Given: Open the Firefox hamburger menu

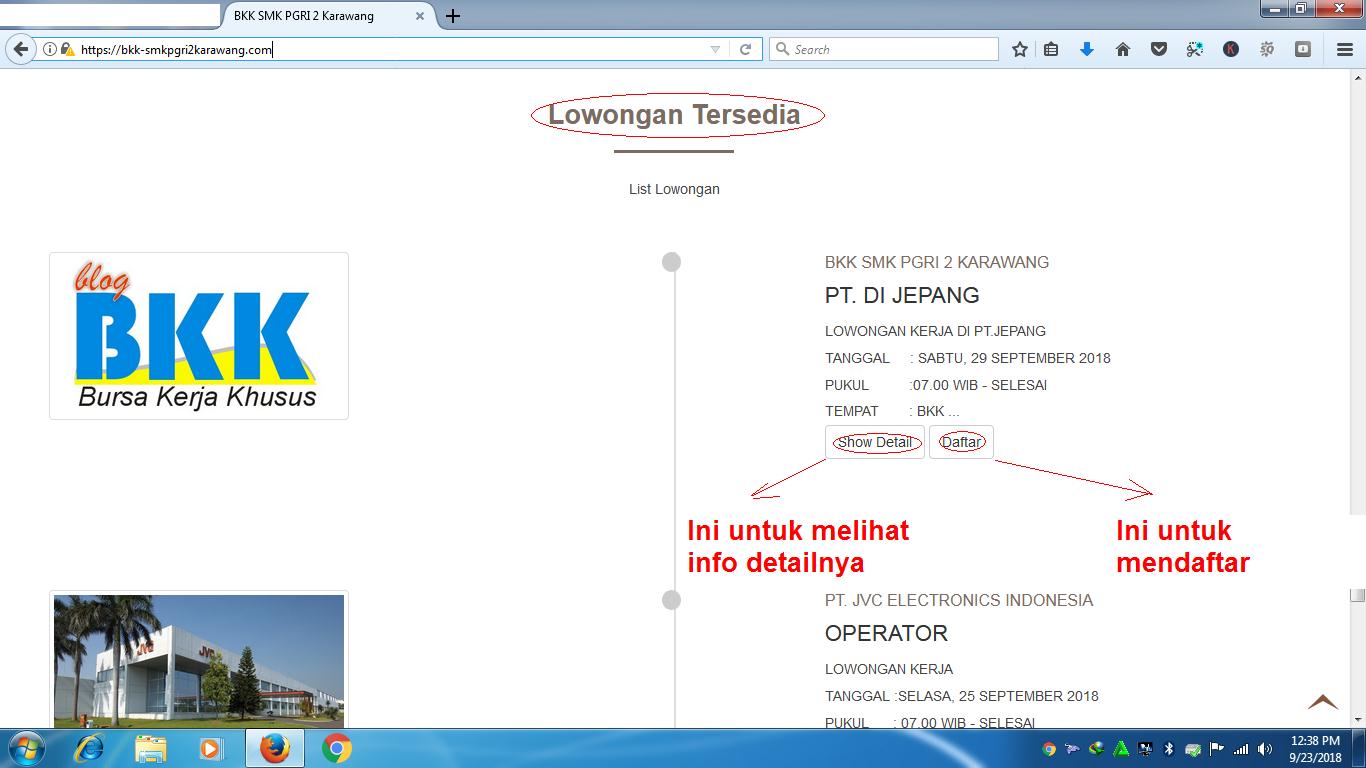Looking at the screenshot, I should pos(1345,49).
